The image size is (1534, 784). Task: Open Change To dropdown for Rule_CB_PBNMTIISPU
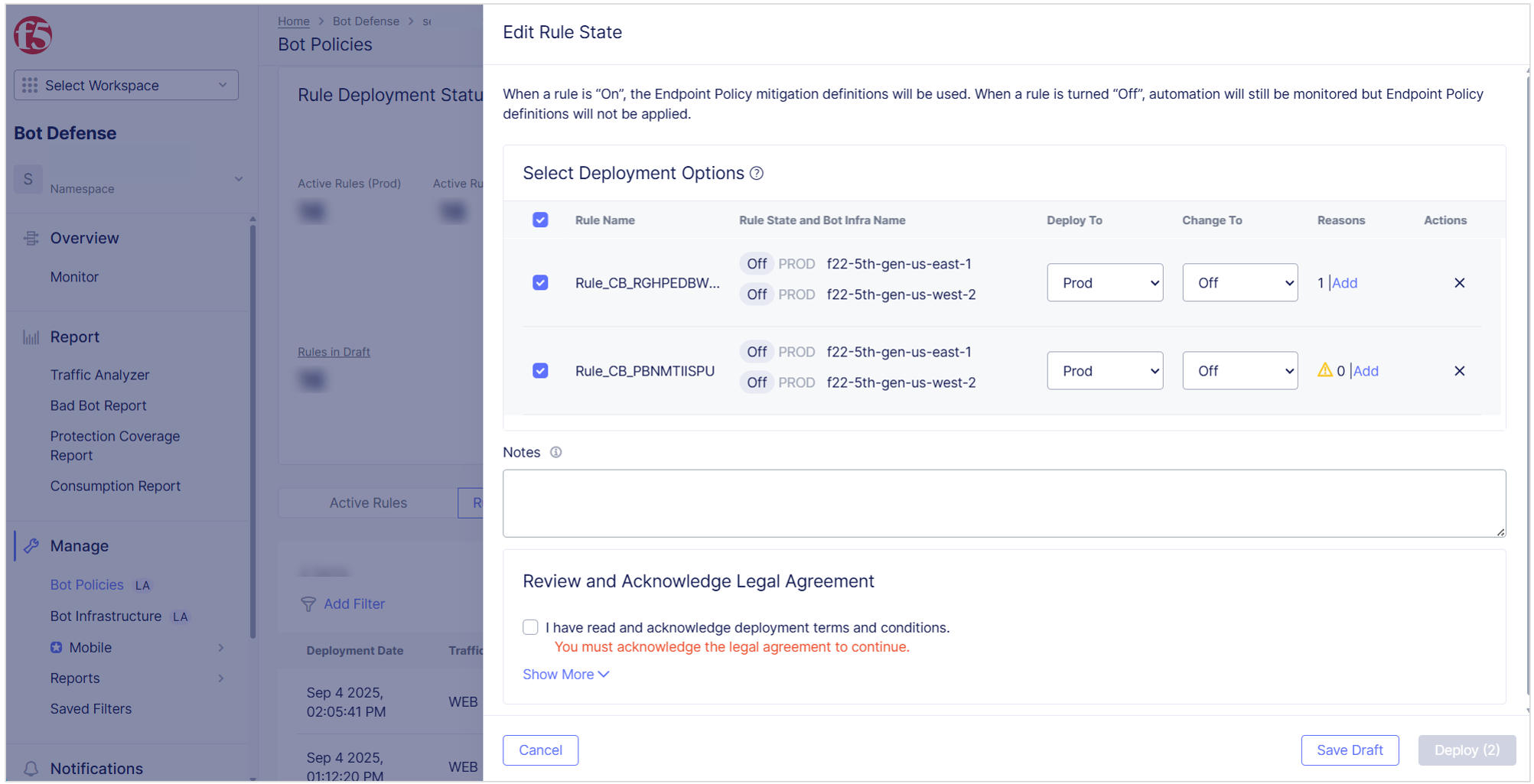pyautogui.click(x=1239, y=371)
